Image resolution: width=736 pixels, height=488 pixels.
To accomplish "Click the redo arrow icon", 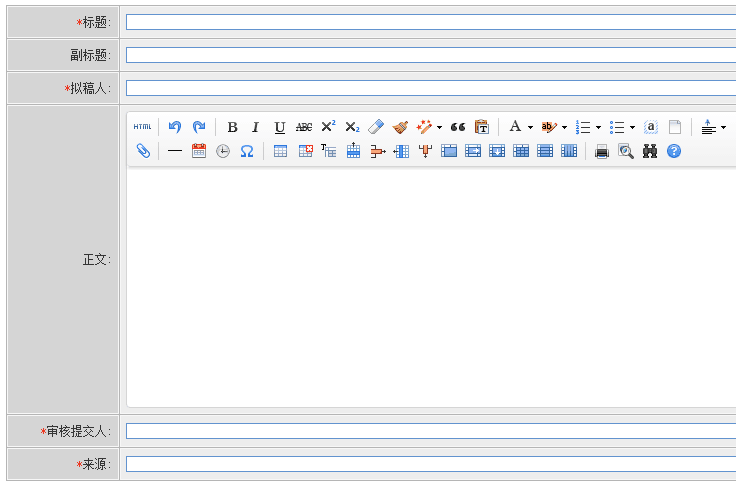I will [x=199, y=127].
